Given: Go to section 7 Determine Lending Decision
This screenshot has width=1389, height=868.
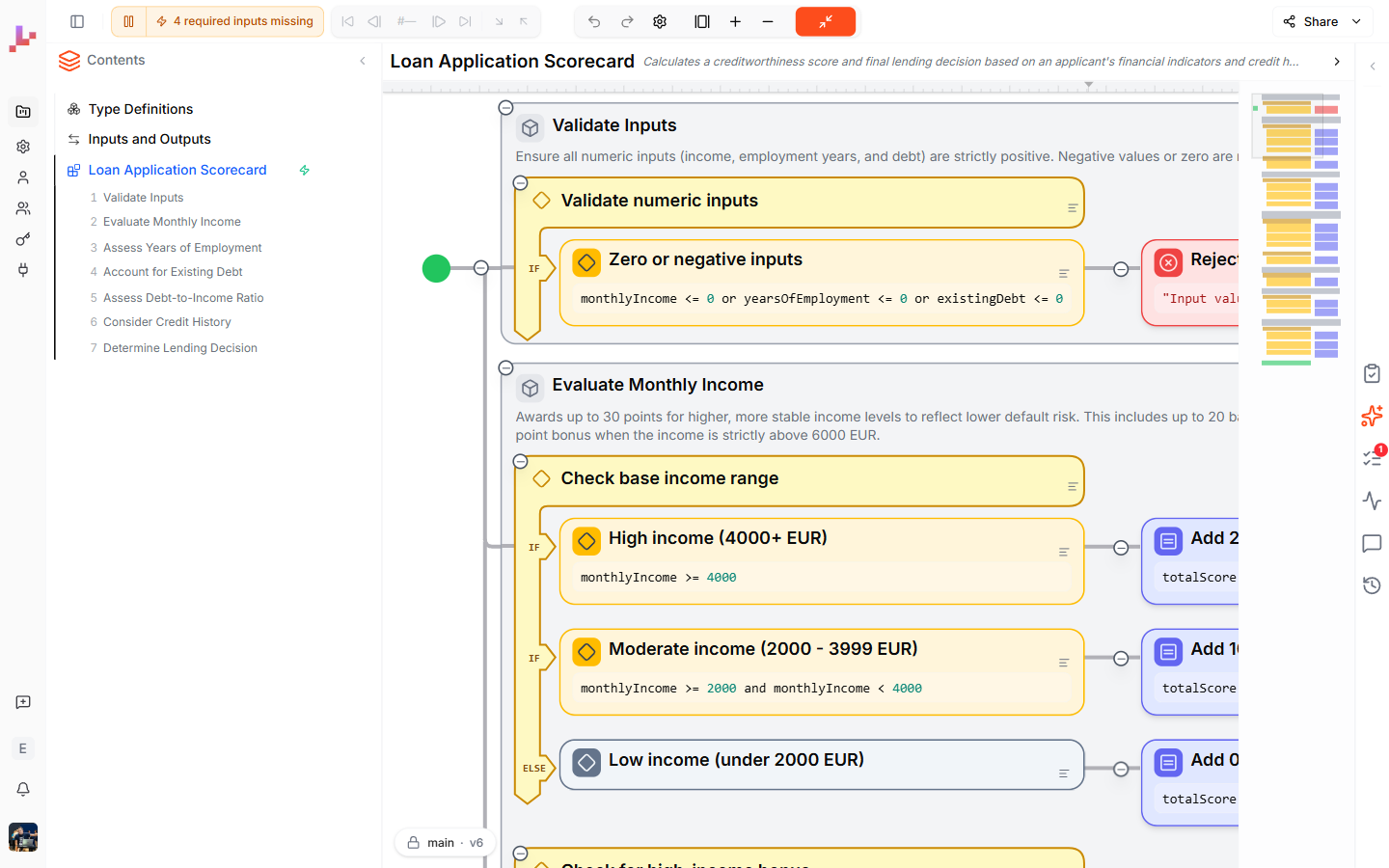Looking at the screenshot, I should [180, 348].
